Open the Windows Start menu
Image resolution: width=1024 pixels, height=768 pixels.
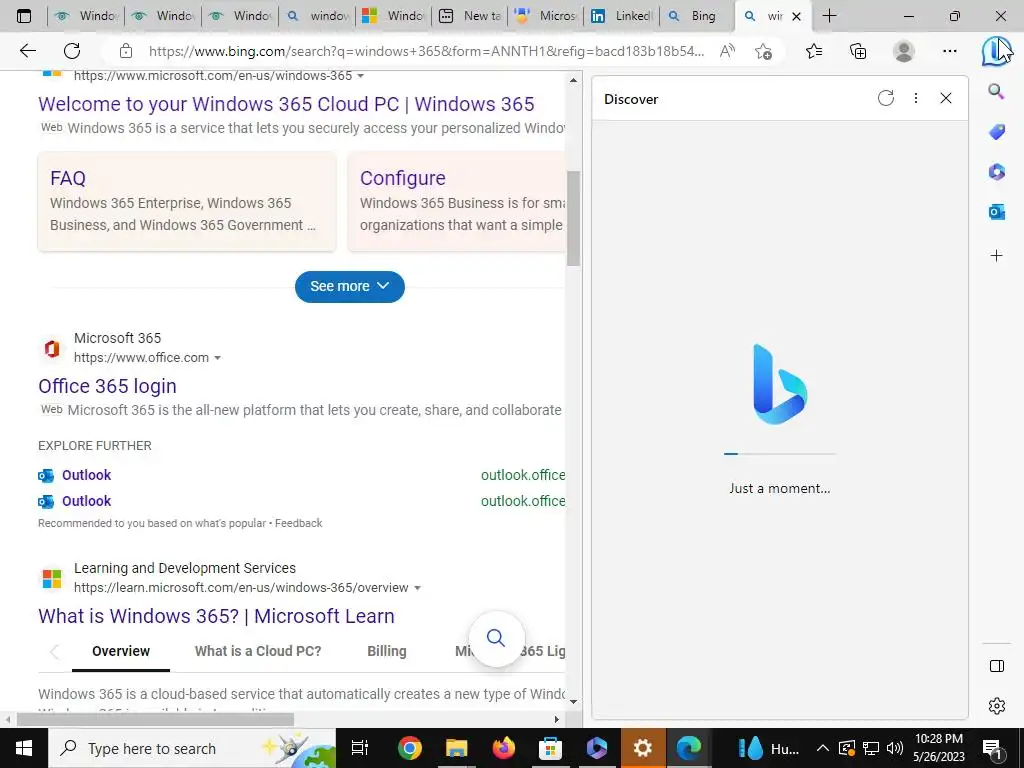(x=24, y=748)
